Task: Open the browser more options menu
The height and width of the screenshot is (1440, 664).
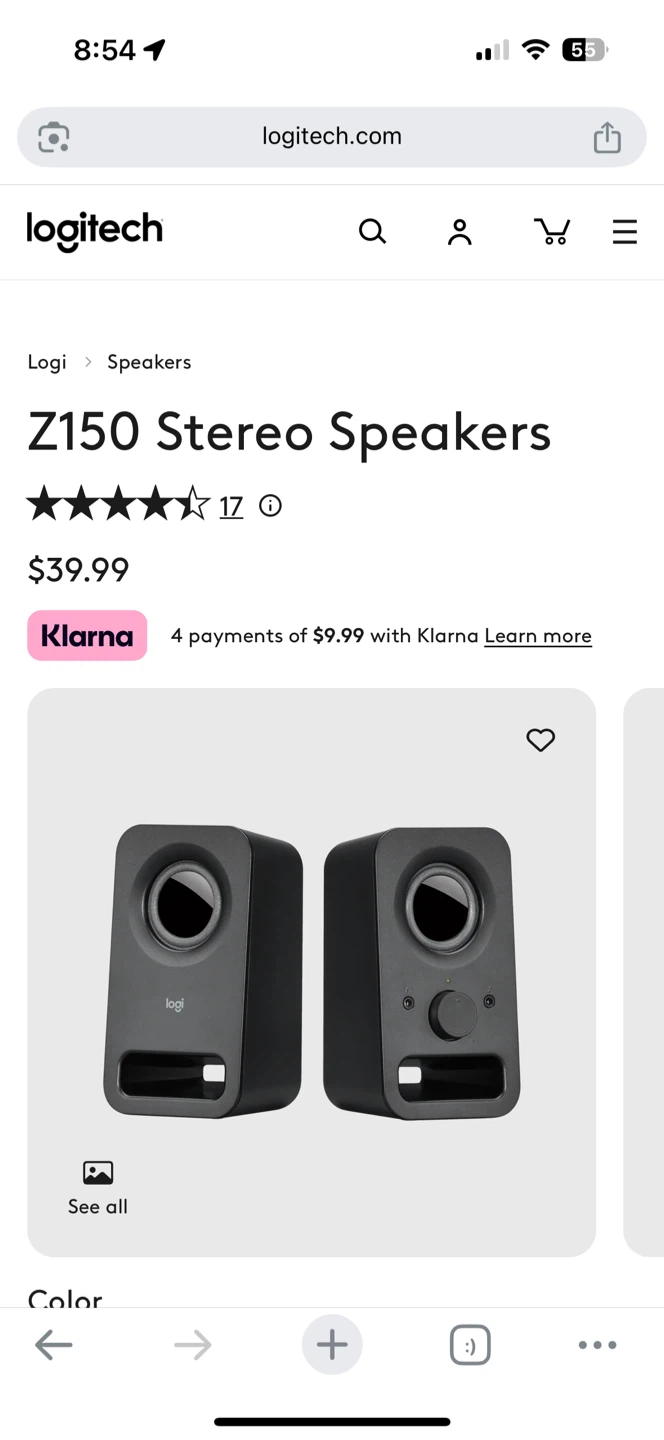Action: 597,1345
